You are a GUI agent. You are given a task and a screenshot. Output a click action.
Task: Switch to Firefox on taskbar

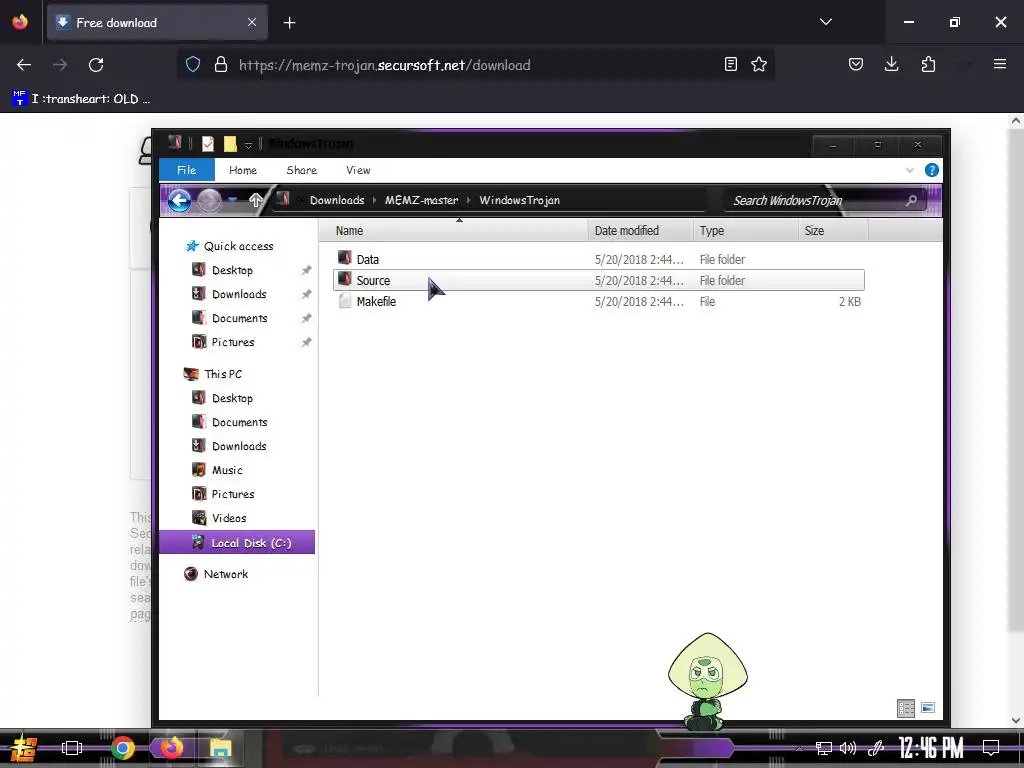[x=172, y=748]
